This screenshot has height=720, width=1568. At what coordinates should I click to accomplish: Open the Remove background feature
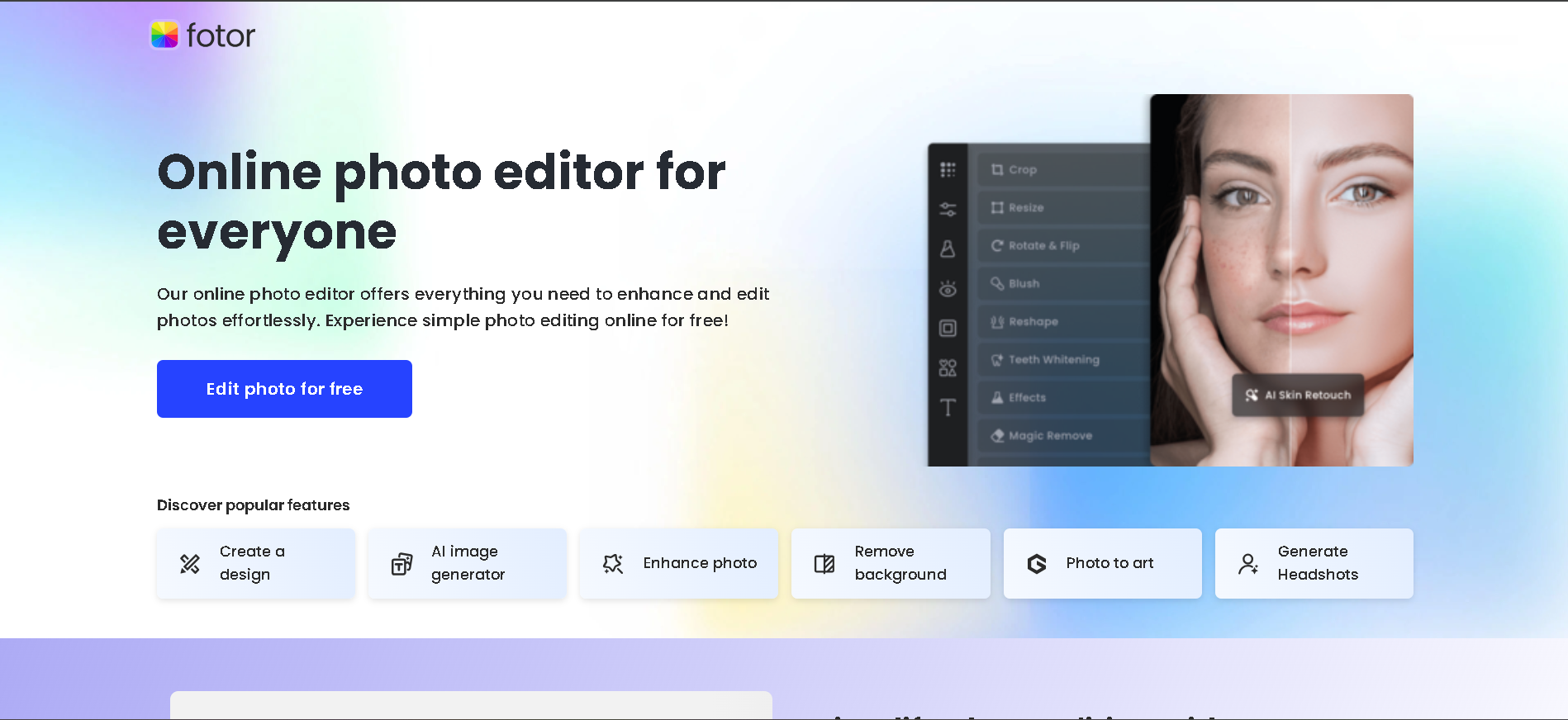(891, 563)
